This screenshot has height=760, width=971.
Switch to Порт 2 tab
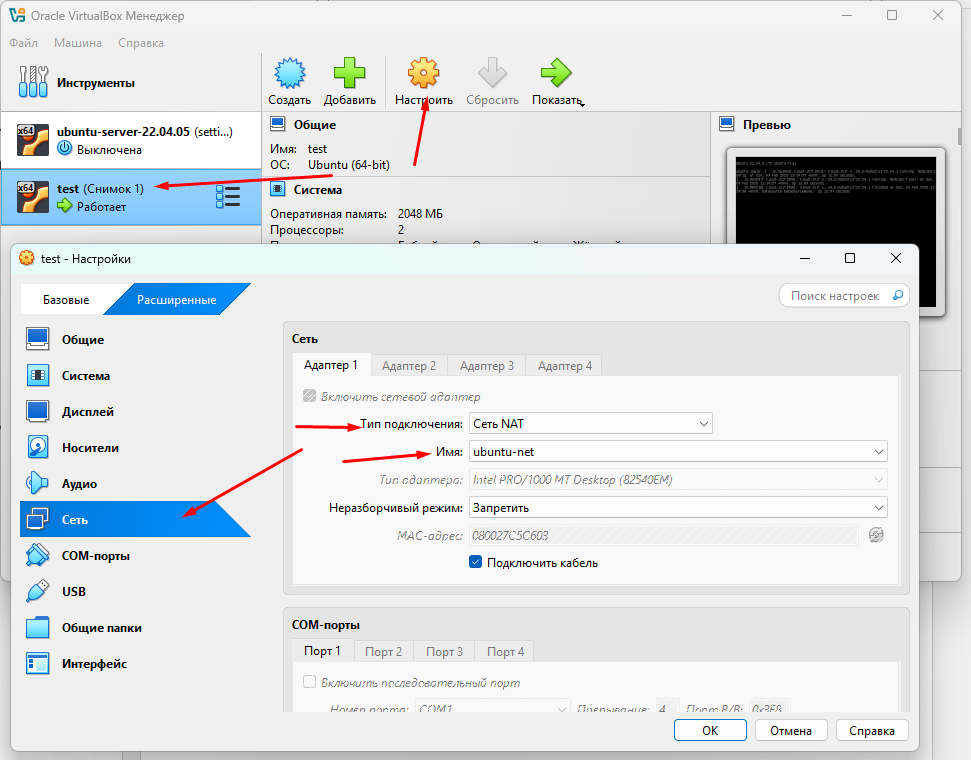pos(383,652)
